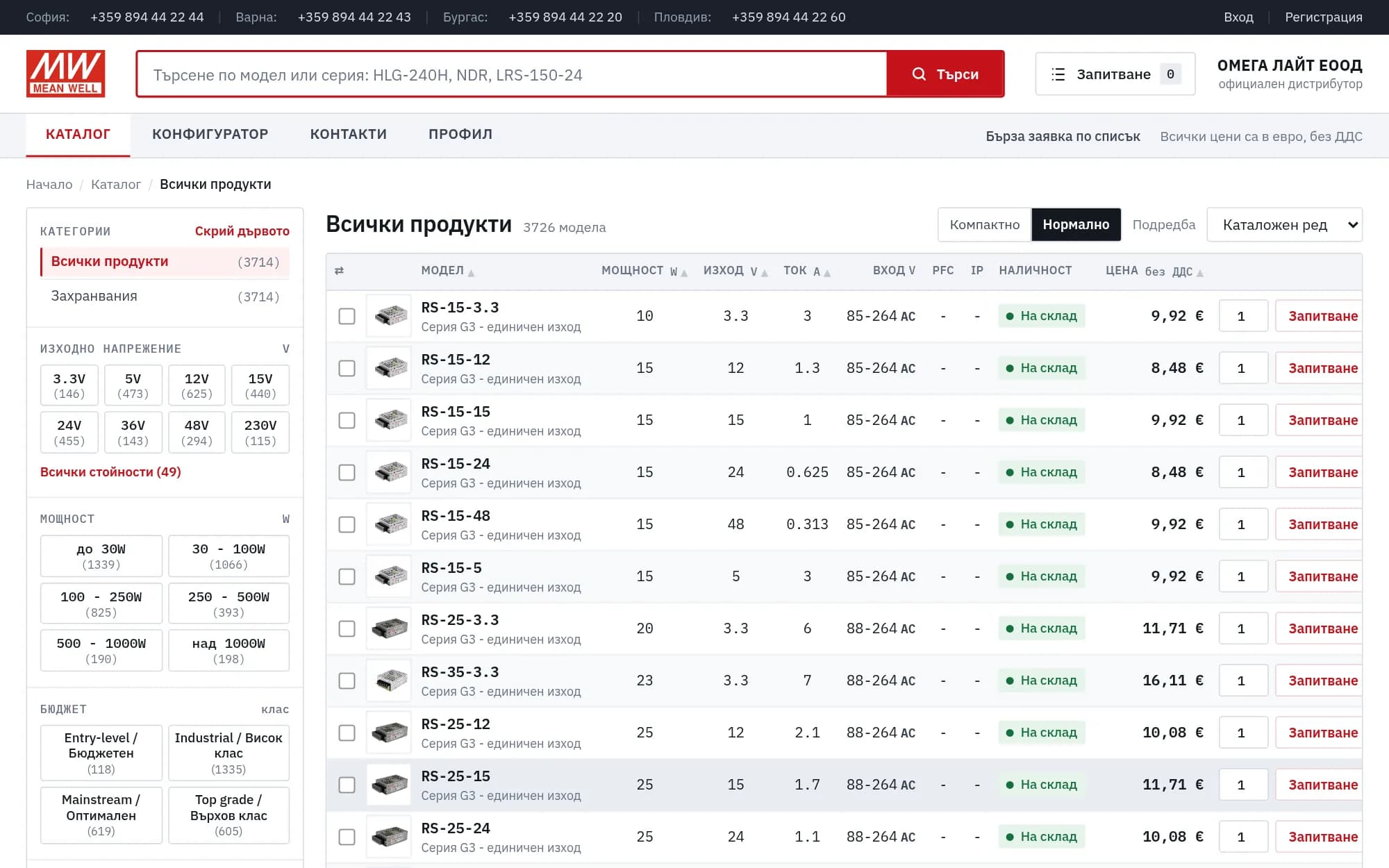Sort by power using МОЩНОСТ W header
The image size is (1389, 868).
644,271
